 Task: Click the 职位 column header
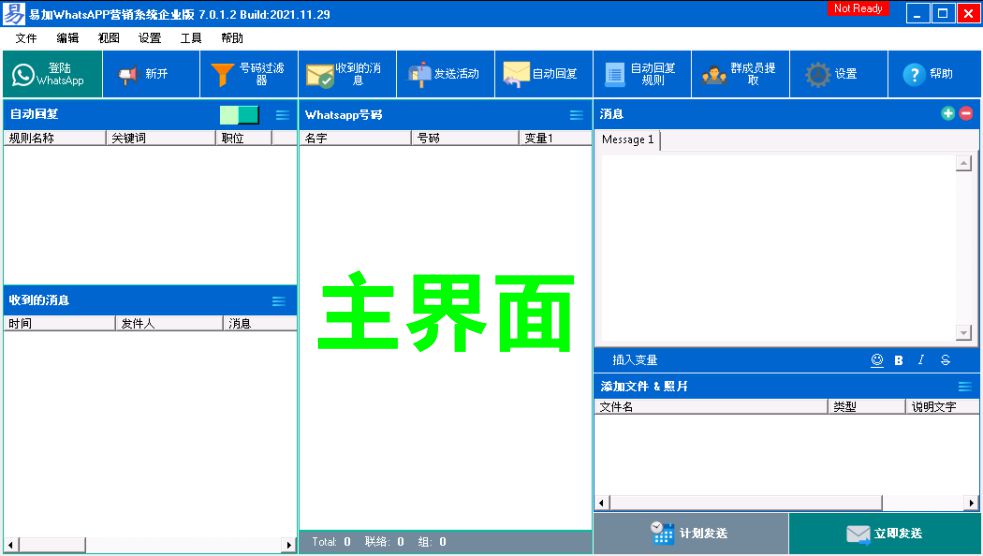244,138
